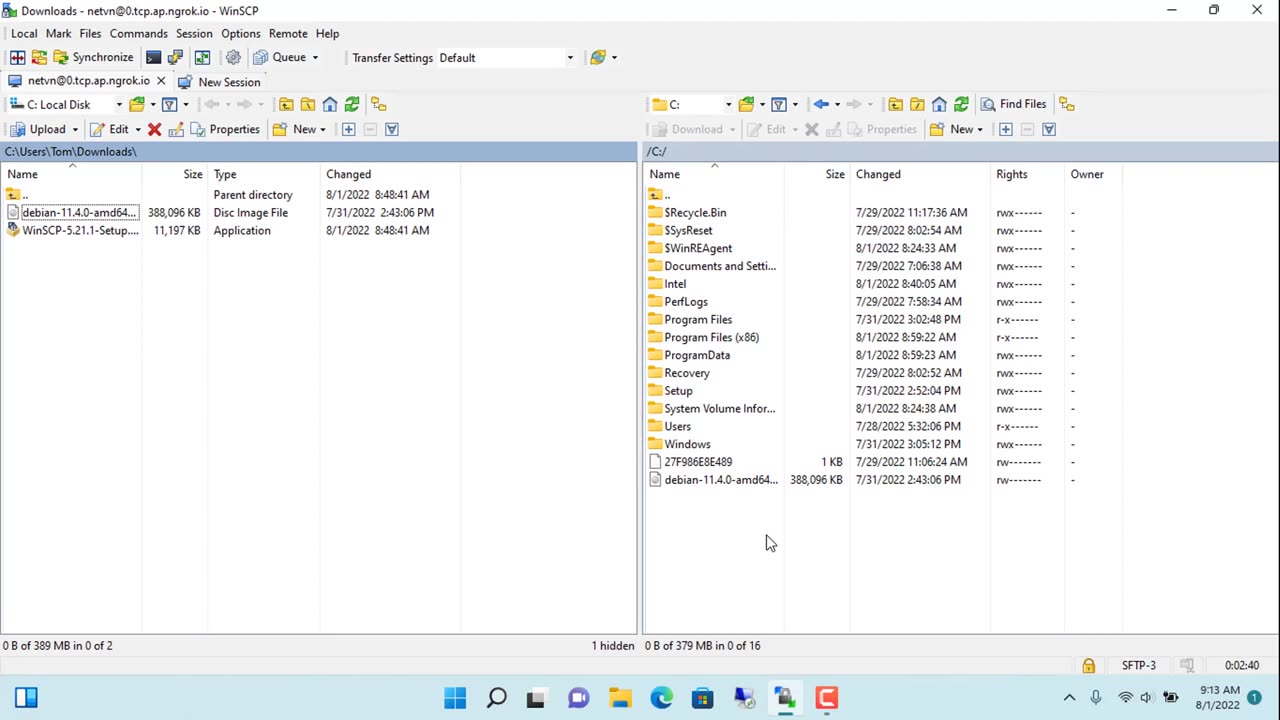Click the local Properties button
The image size is (1280, 720).
tap(225, 129)
